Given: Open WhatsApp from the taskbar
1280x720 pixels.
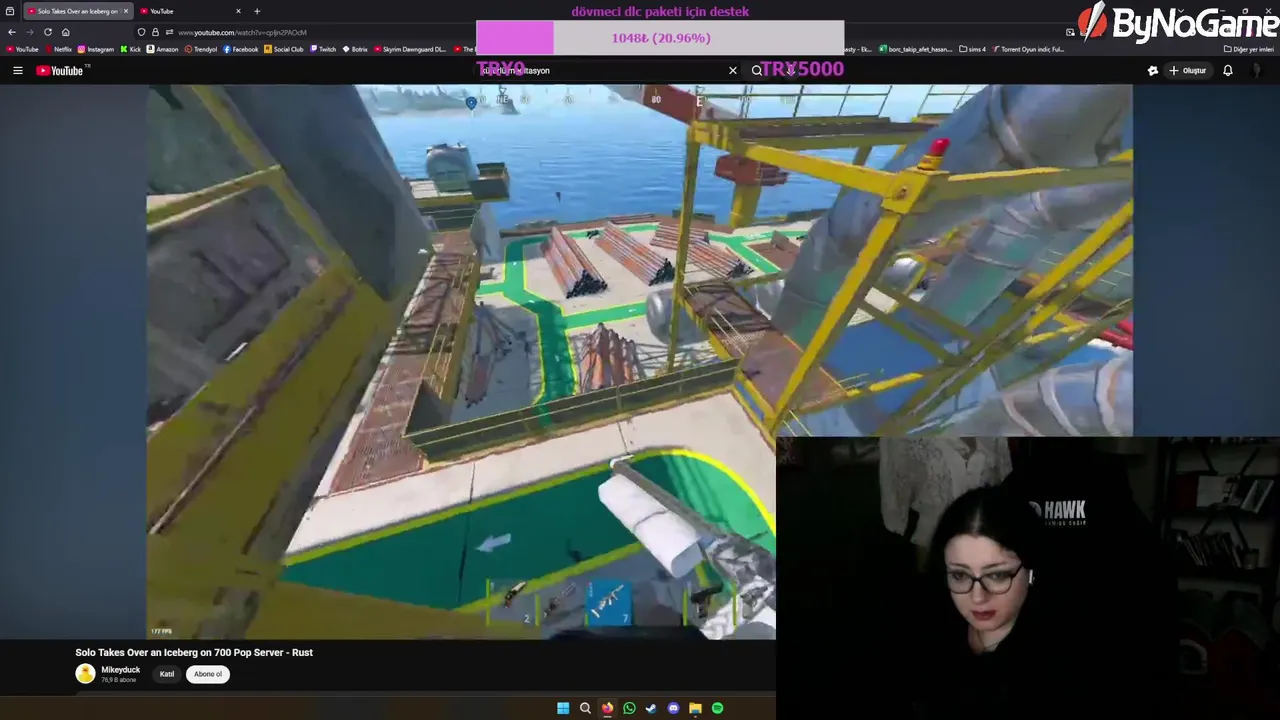Looking at the screenshot, I should [629, 708].
